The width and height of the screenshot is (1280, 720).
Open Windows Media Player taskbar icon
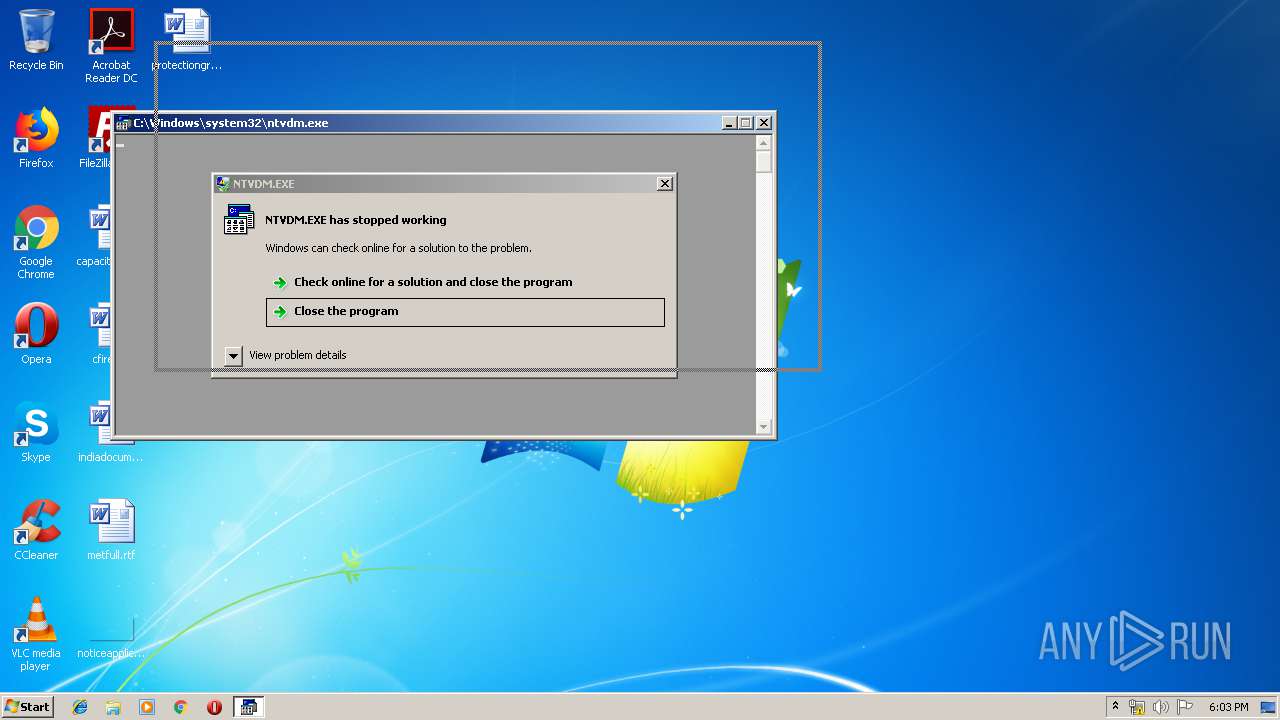(x=147, y=707)
